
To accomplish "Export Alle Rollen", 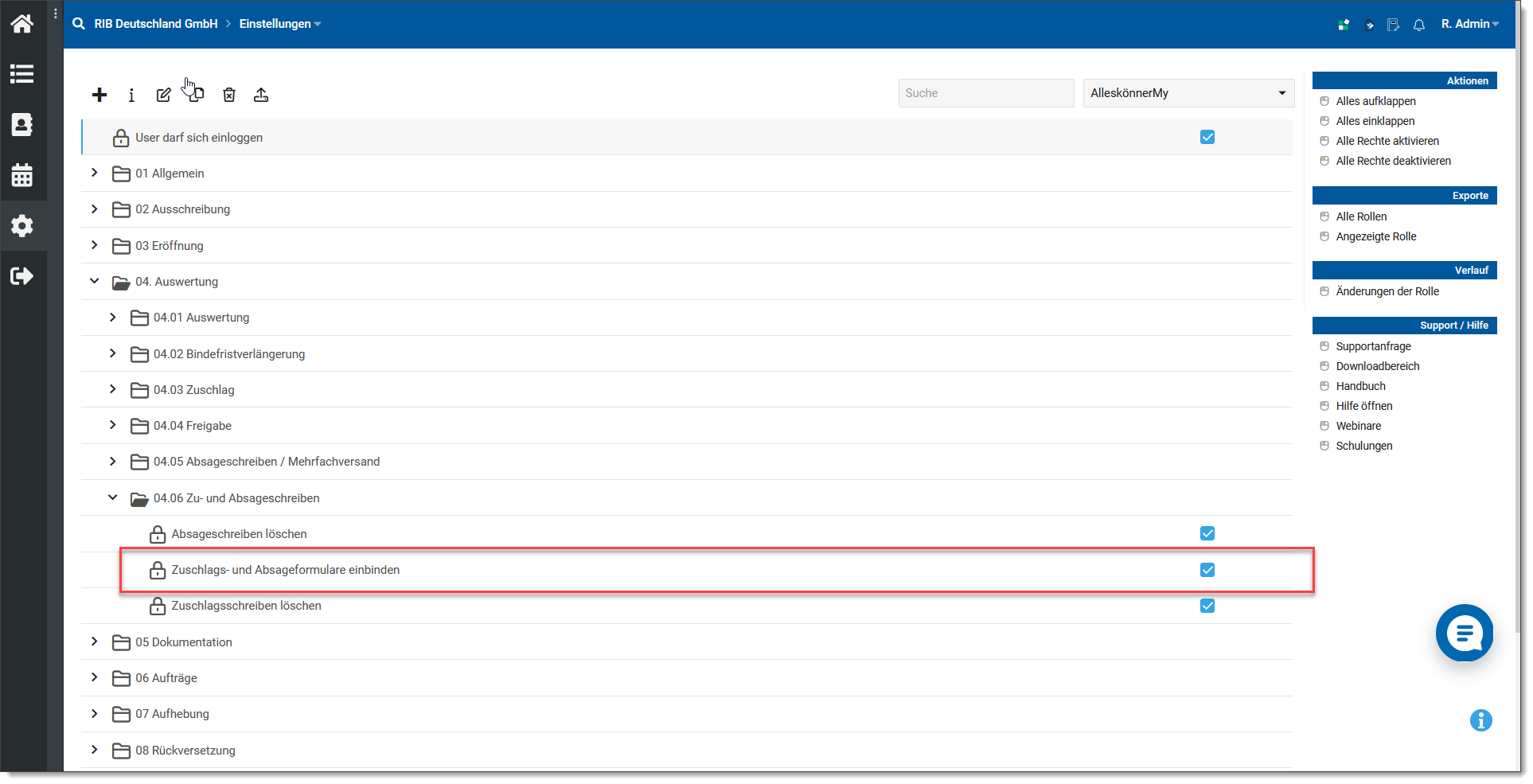I will 1361,216.
